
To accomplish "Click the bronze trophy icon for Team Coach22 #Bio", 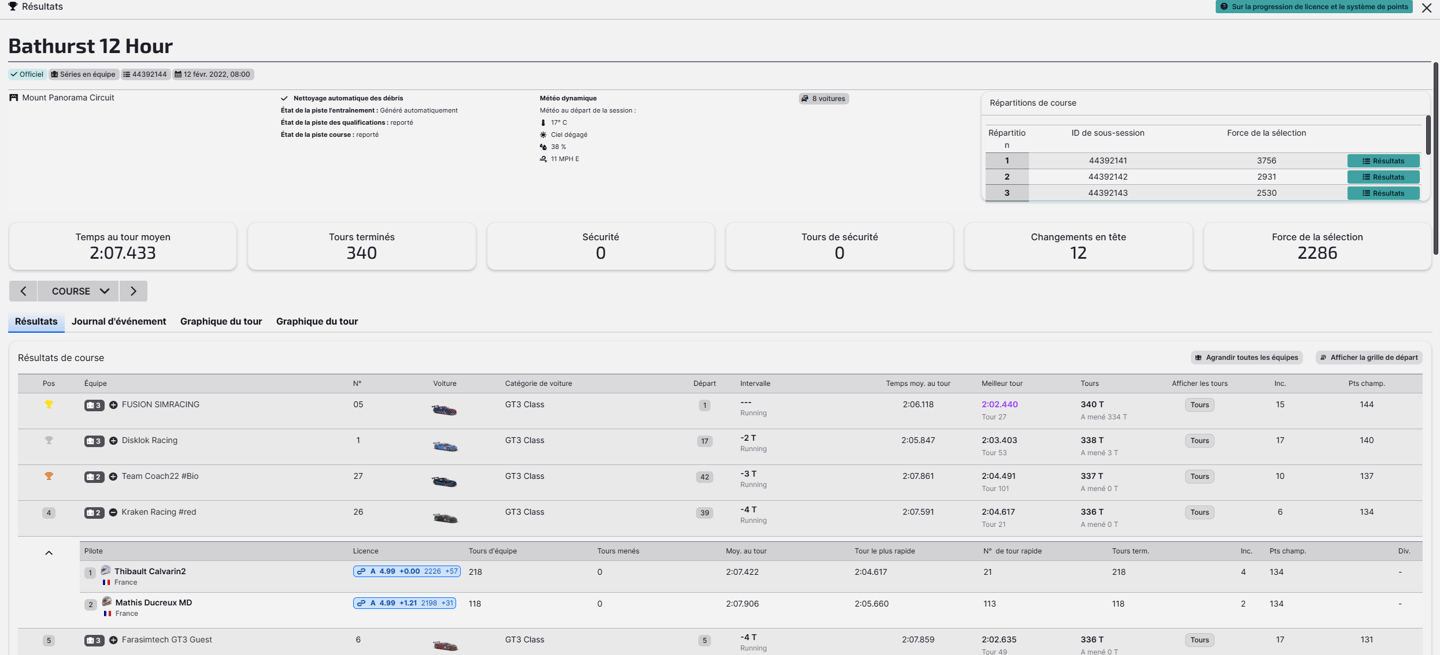I will tap(48, 476).
